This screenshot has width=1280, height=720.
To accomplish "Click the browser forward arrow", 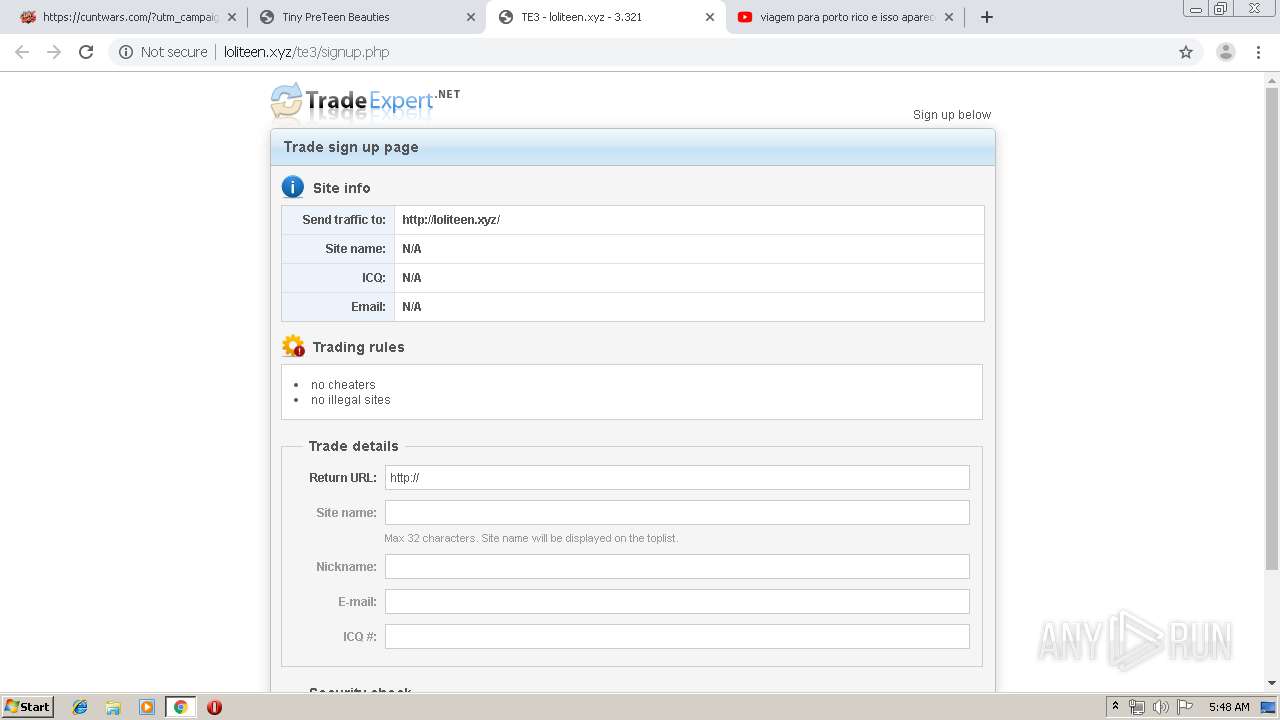I will click(x=54, y=52).
